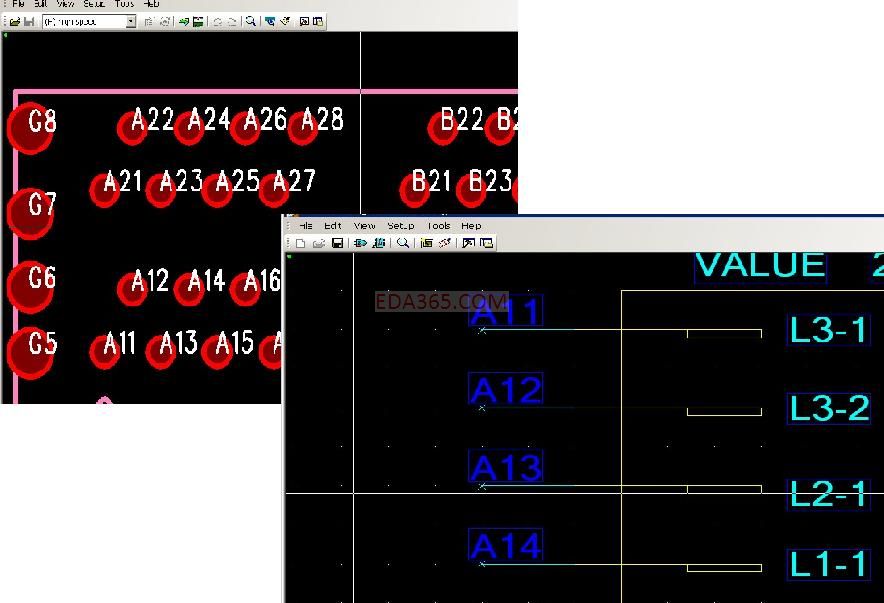The width and height of the screenshot is (884, 603).
Task: Click the open icon in schematic window toolbar
Action: (x=319, y=243)
